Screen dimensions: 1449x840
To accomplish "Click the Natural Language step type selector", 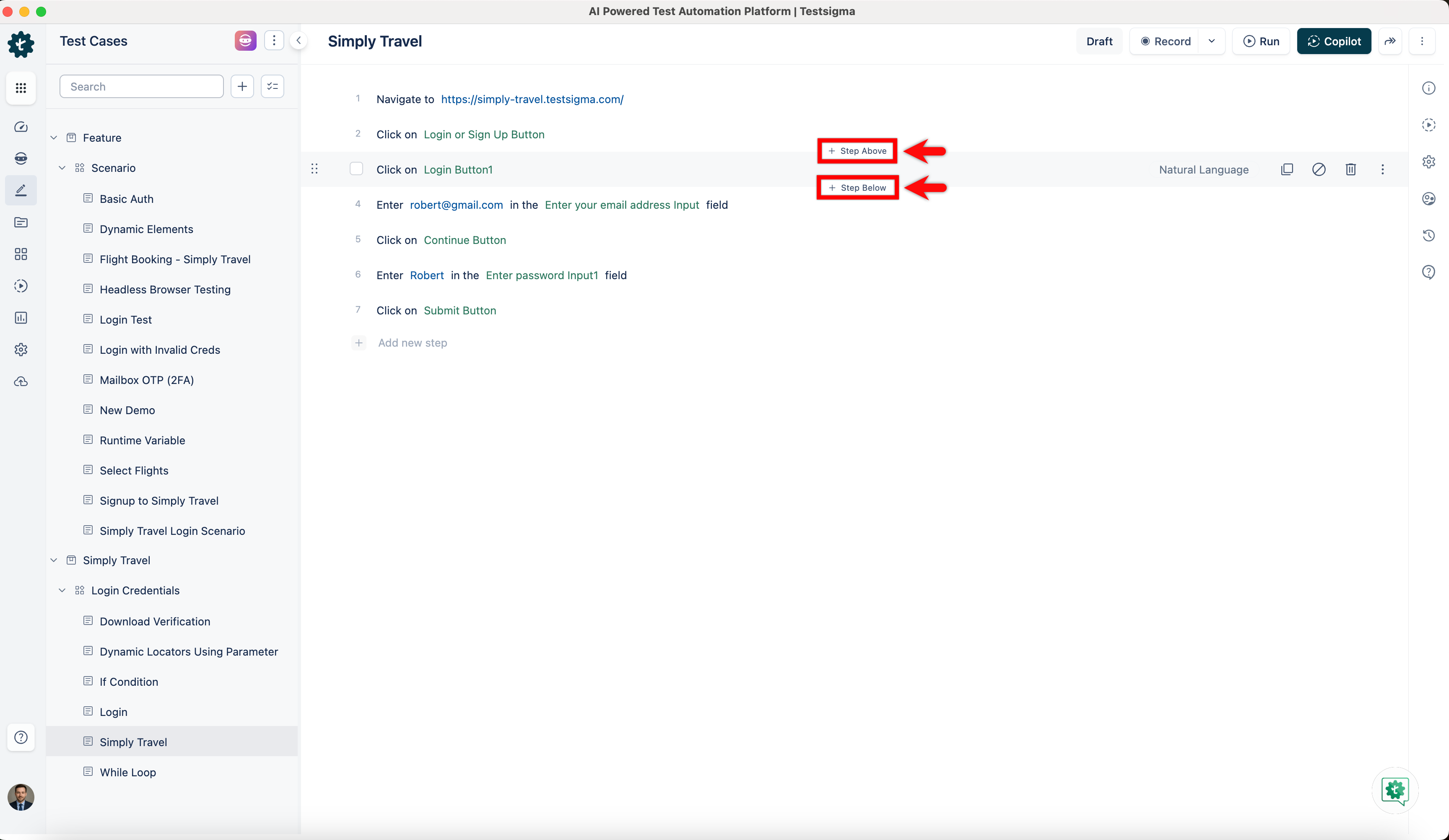I will pyautogui.click(x=1203, y=170).
